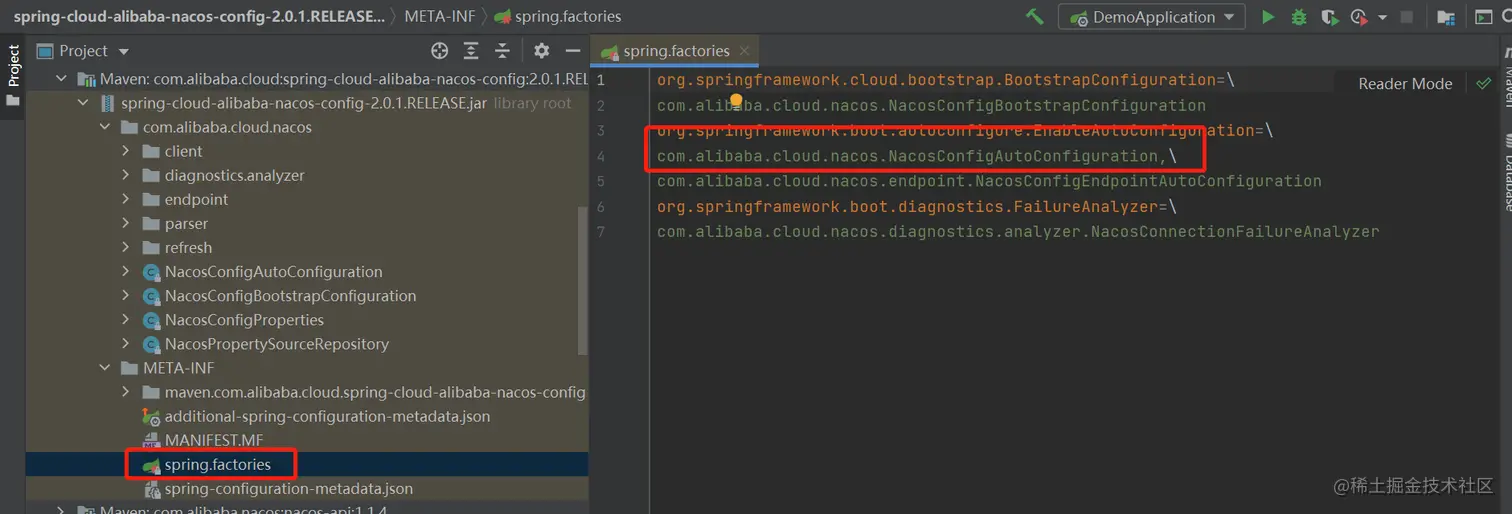Click BootstrapConfiguration key on line 1
The image size is (1512, 514).
tap(1109, 80)
